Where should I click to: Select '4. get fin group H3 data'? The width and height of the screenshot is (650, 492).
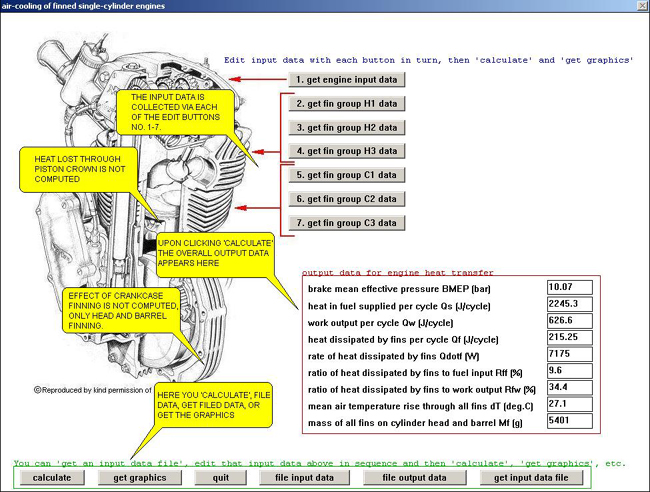click(347, 151)
